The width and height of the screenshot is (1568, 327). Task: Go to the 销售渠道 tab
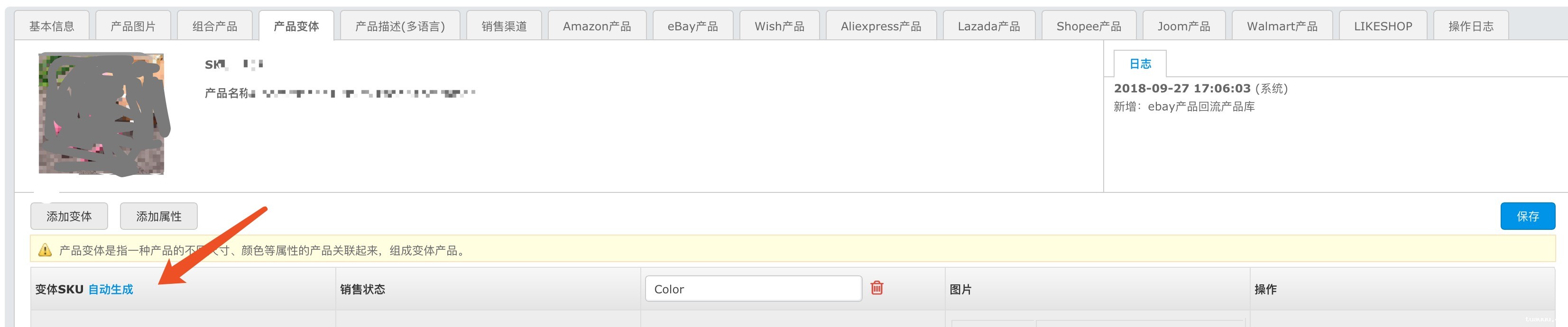point(504,26)
